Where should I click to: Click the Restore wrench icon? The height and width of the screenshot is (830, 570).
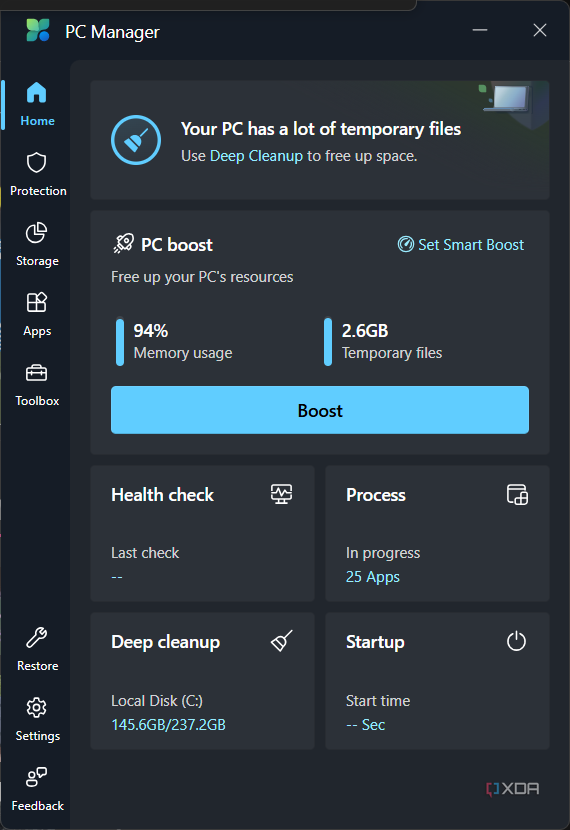click(37, 638)
